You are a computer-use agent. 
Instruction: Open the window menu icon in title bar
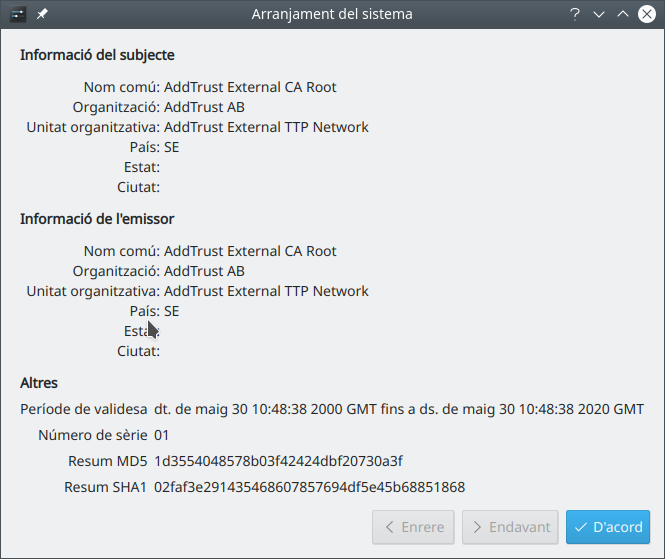point(18,15)
